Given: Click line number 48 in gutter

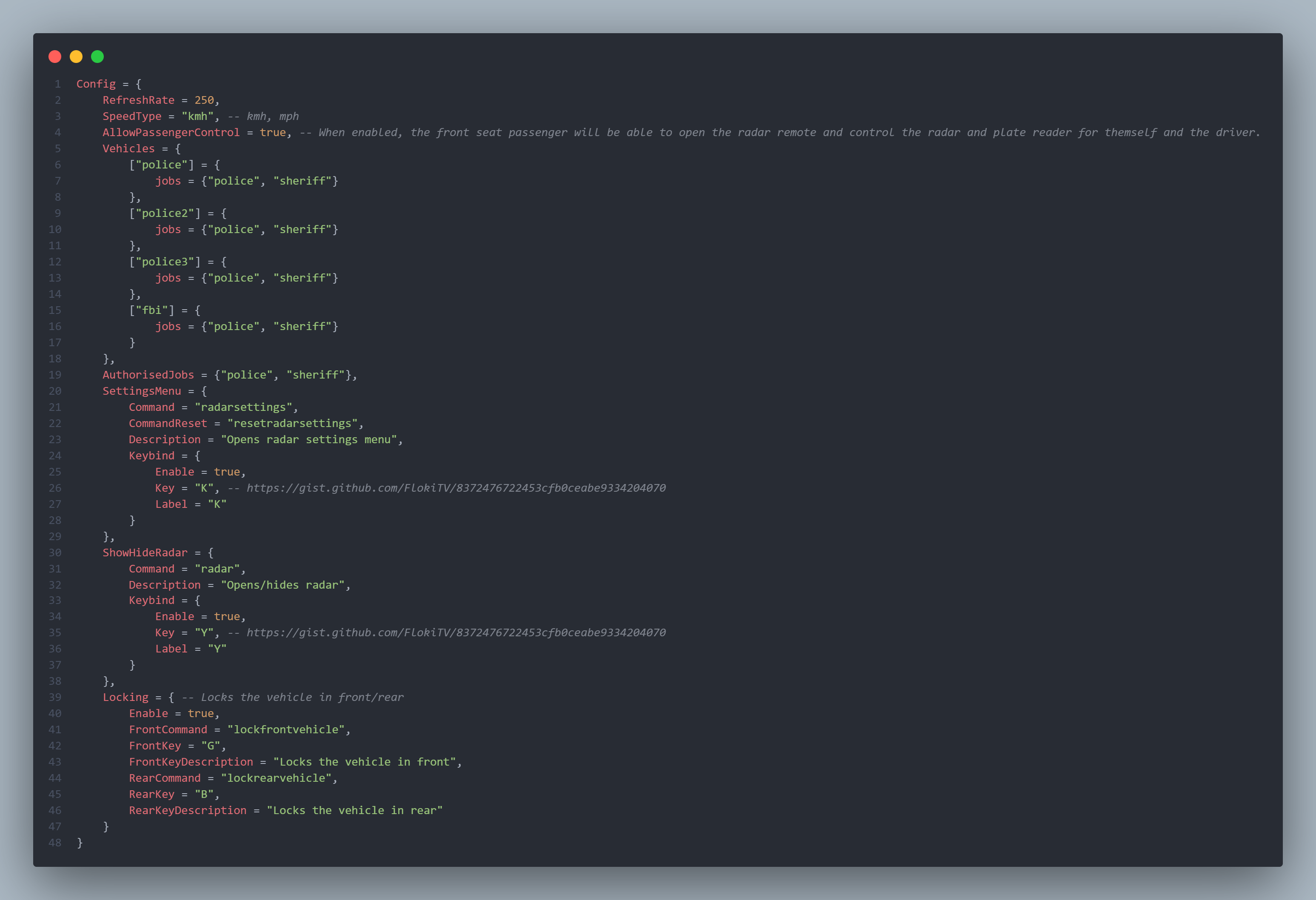Looking at the screenshot, I should pos(55,842).
